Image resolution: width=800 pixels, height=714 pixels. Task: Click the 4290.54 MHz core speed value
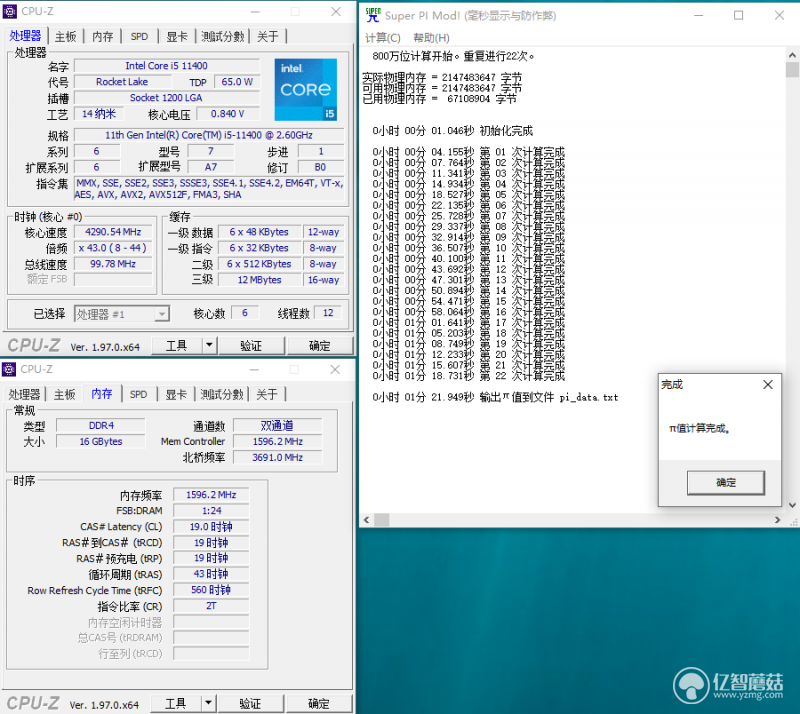pos(113,232)
